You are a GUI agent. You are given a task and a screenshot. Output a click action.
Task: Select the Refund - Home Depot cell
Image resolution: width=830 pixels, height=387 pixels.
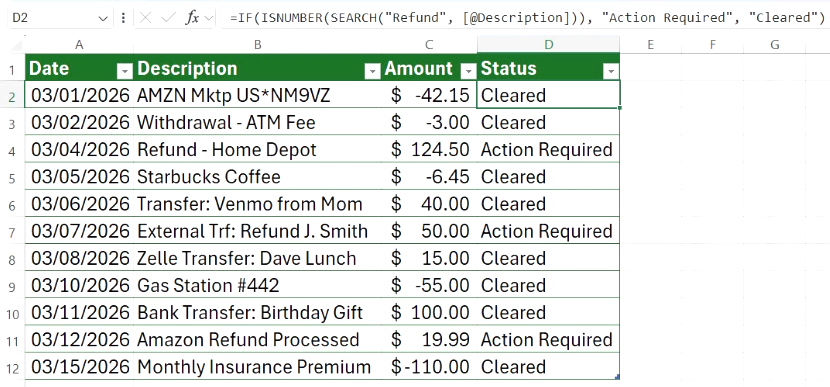[257, 150]
